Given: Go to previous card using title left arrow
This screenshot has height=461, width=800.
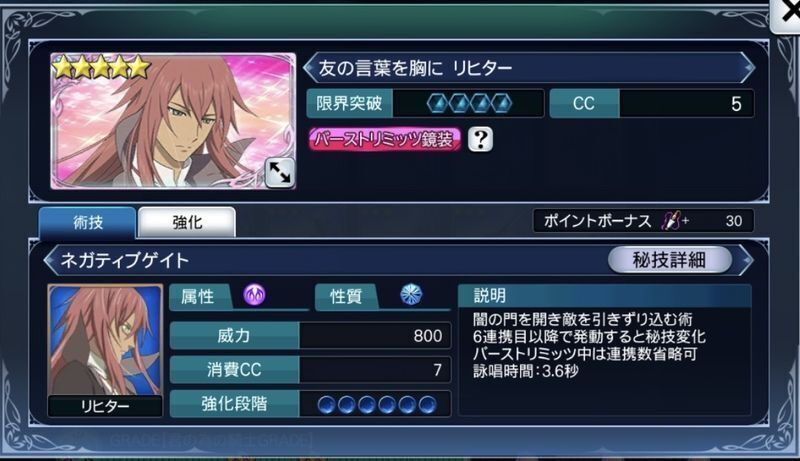Looking at the screenshot, I should coord(310,67).
